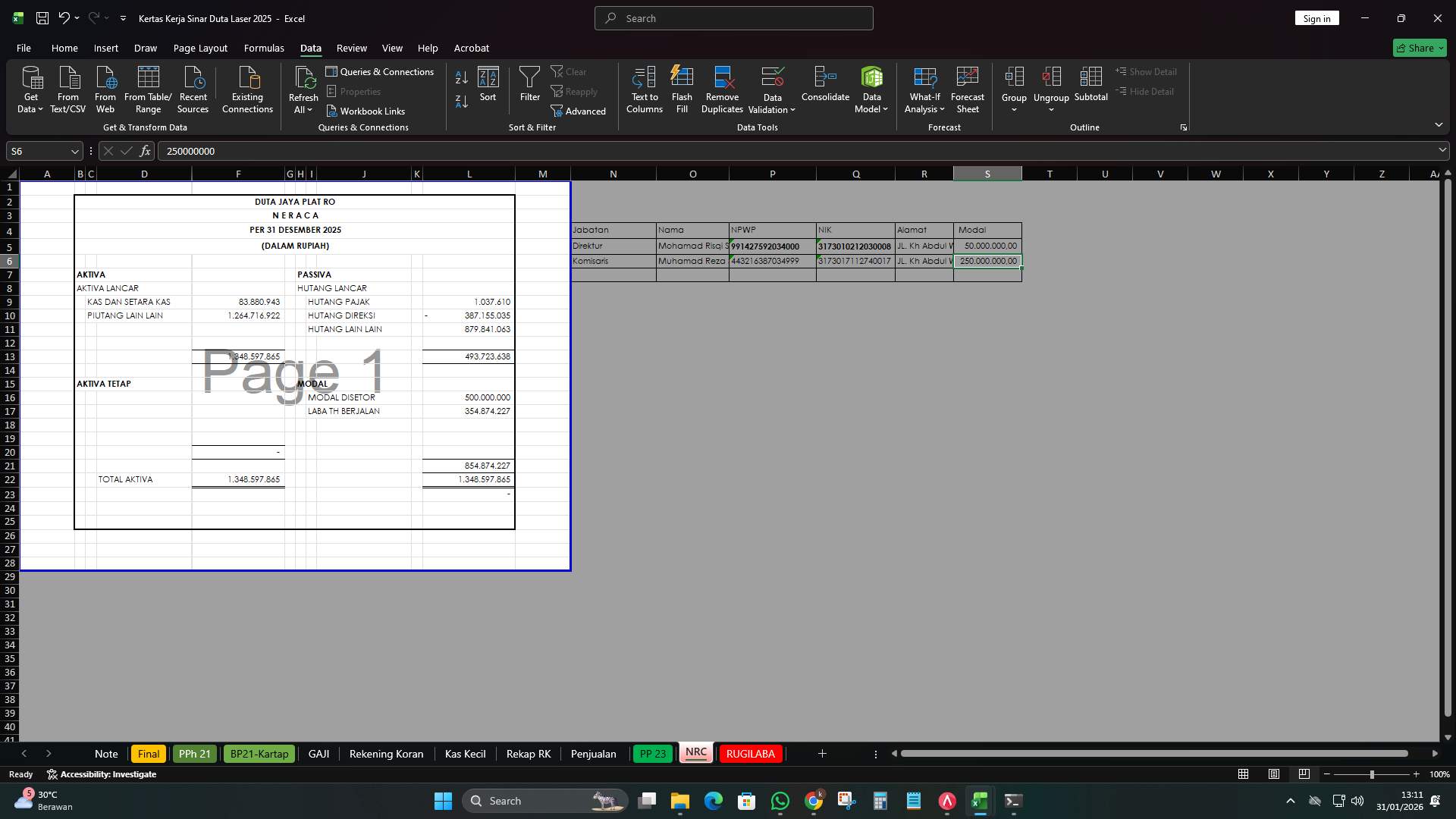Screen dimensions: 1456x819
Task: Open the Rekening Koran sheet
Action: click(x=385, y=754)
